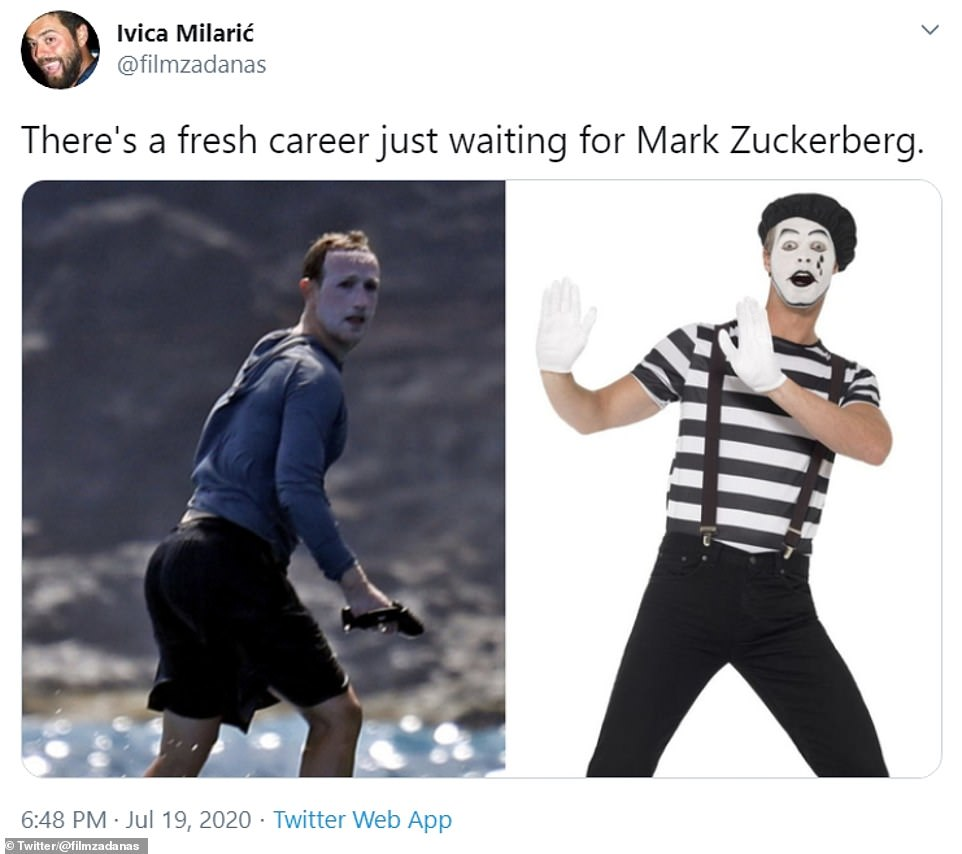Open the left photo on the surfer's blue hoodie
The height and width of the screenshot is (854, 962).
[x=273, y=442]
